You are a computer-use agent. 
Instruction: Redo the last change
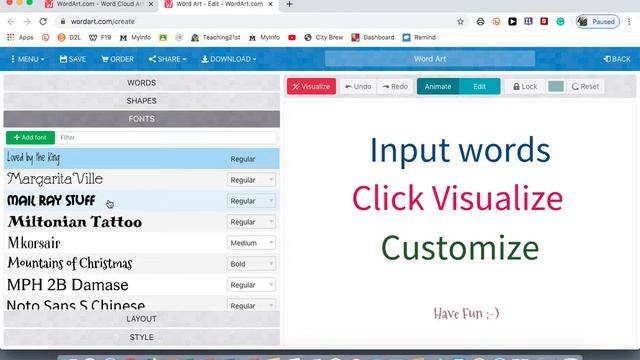395,87
